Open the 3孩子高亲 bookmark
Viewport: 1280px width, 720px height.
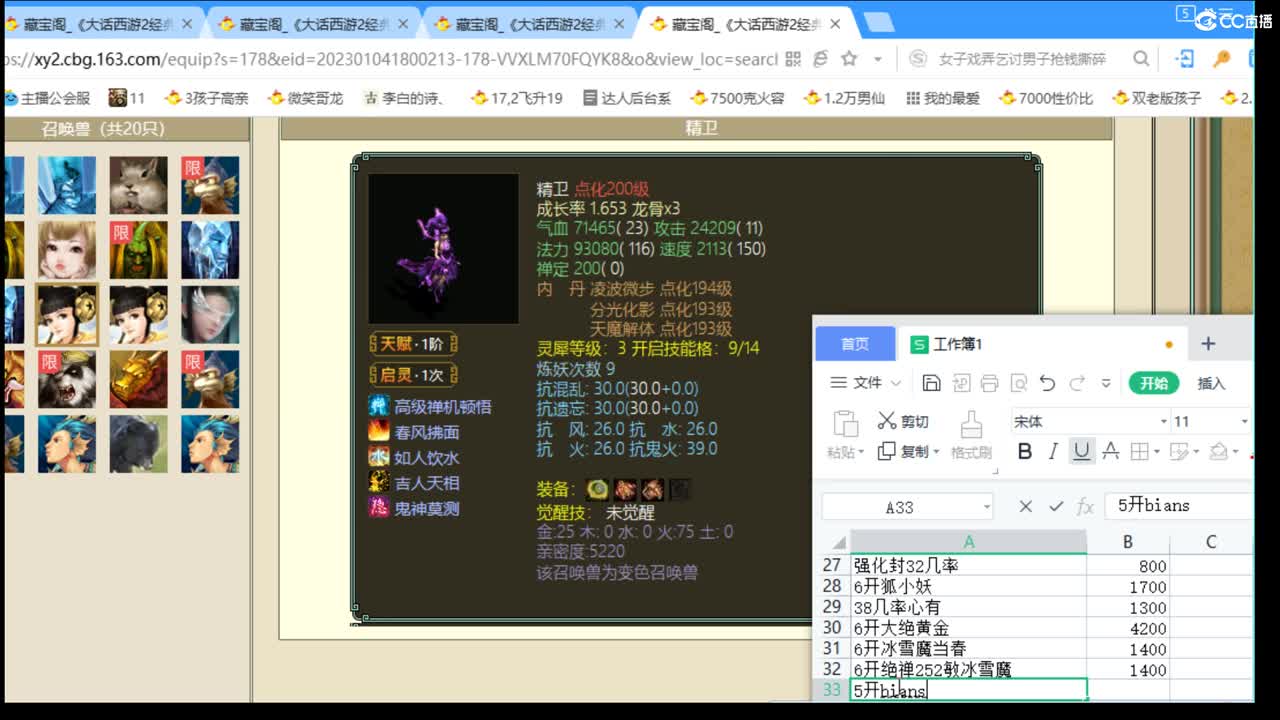click(x=206, y=98)
